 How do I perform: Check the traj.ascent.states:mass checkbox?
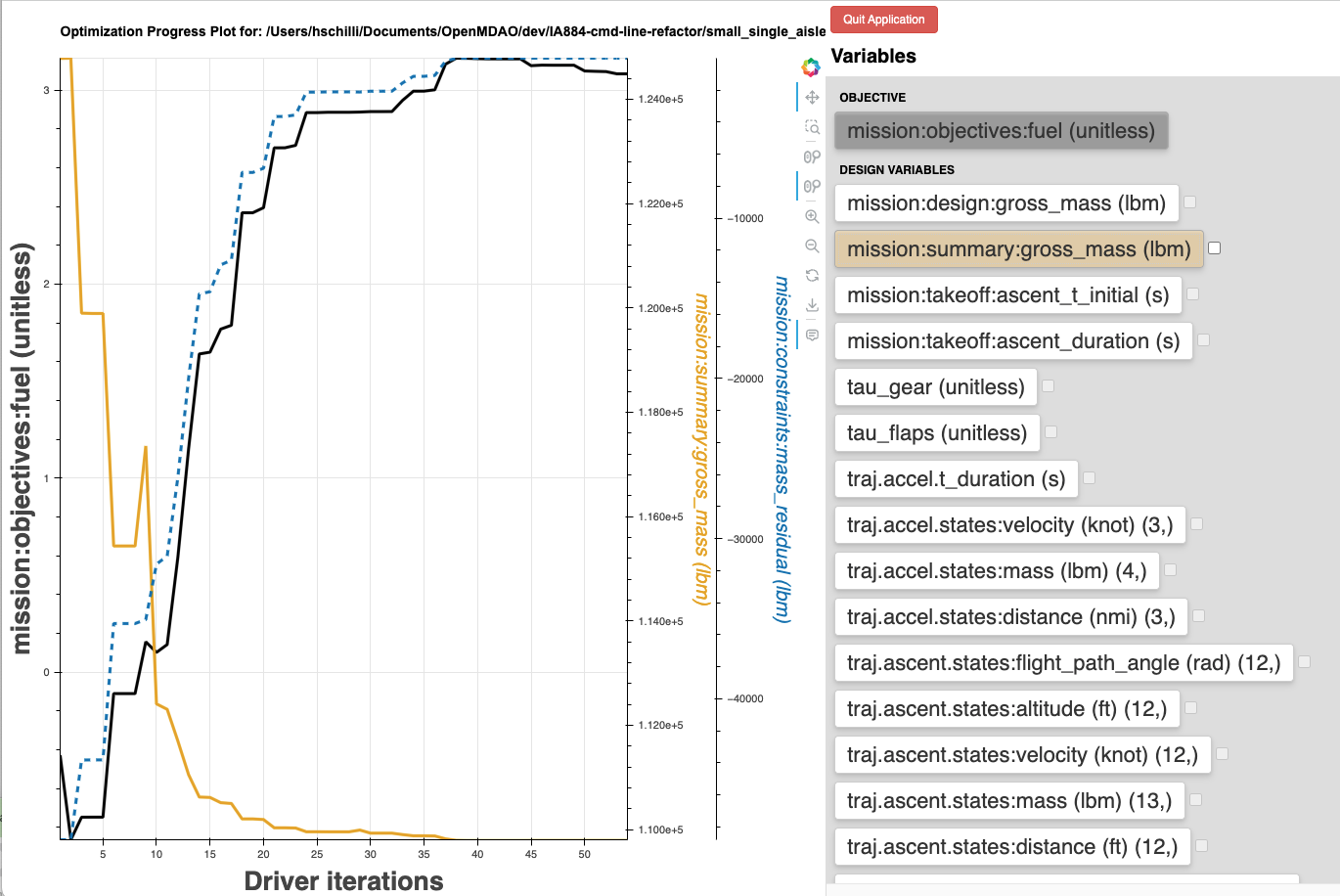(1196, 800)
